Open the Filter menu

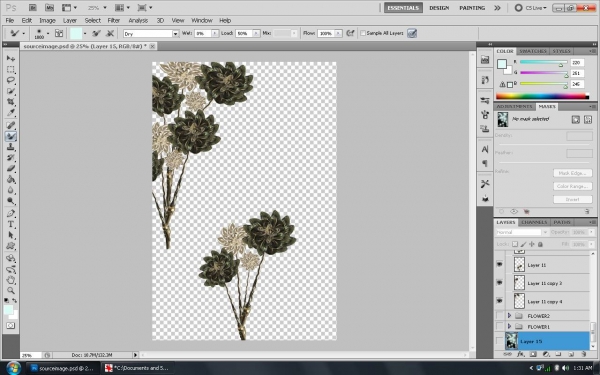pos(114,21)
